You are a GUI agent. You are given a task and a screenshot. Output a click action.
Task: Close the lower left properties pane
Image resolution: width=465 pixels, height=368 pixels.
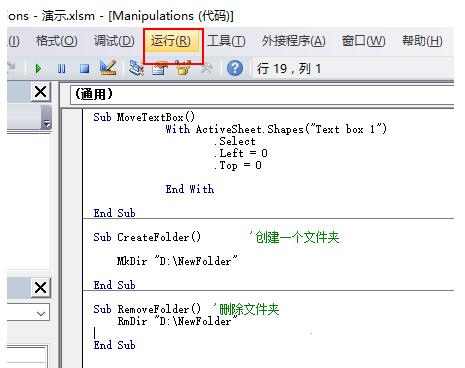[41, 287]
